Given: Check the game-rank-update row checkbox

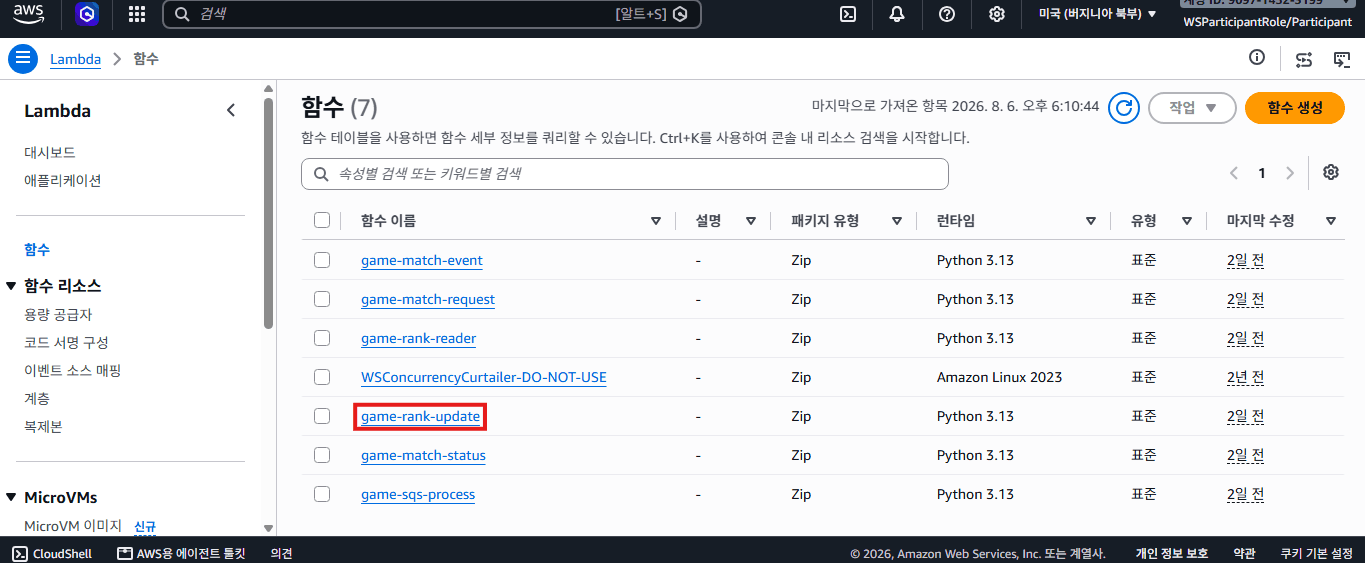Looking at the screenshot, I should coord(322,416).
